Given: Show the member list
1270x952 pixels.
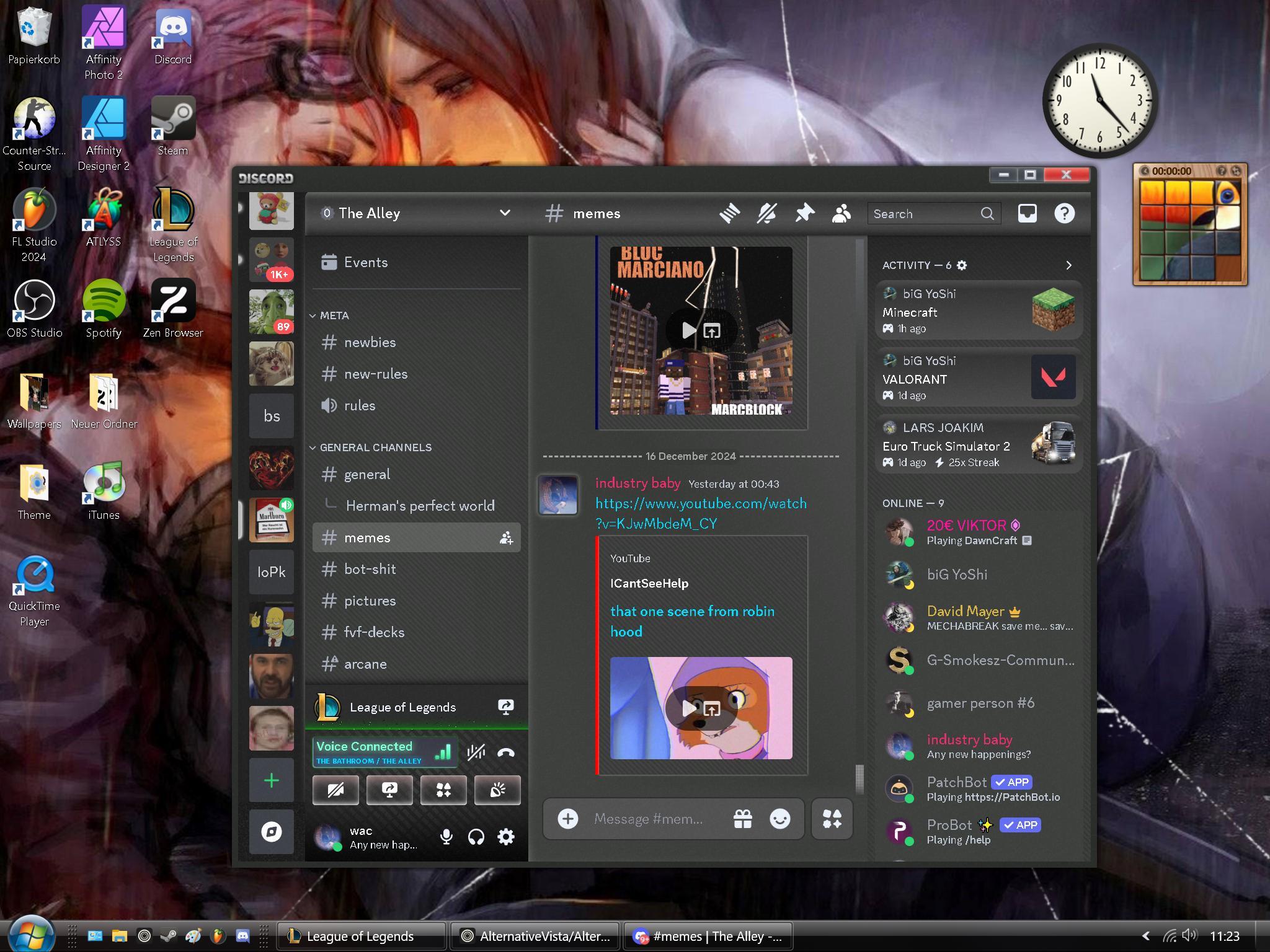Looking at the screenshot, I should click(x=841, y=213).
